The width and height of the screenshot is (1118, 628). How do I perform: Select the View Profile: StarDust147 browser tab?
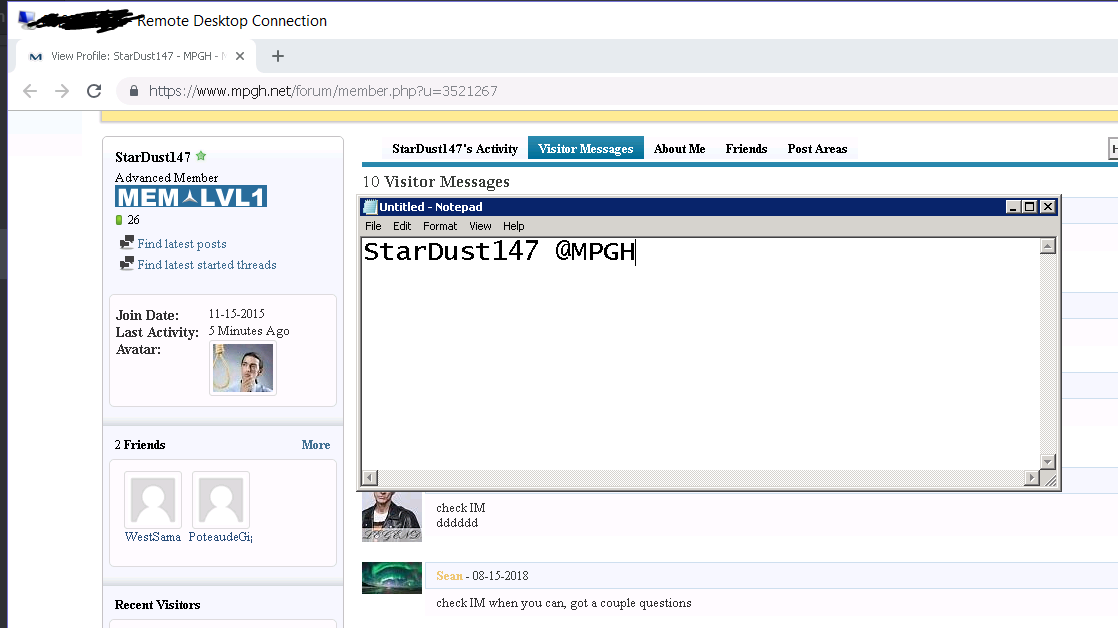135,56
